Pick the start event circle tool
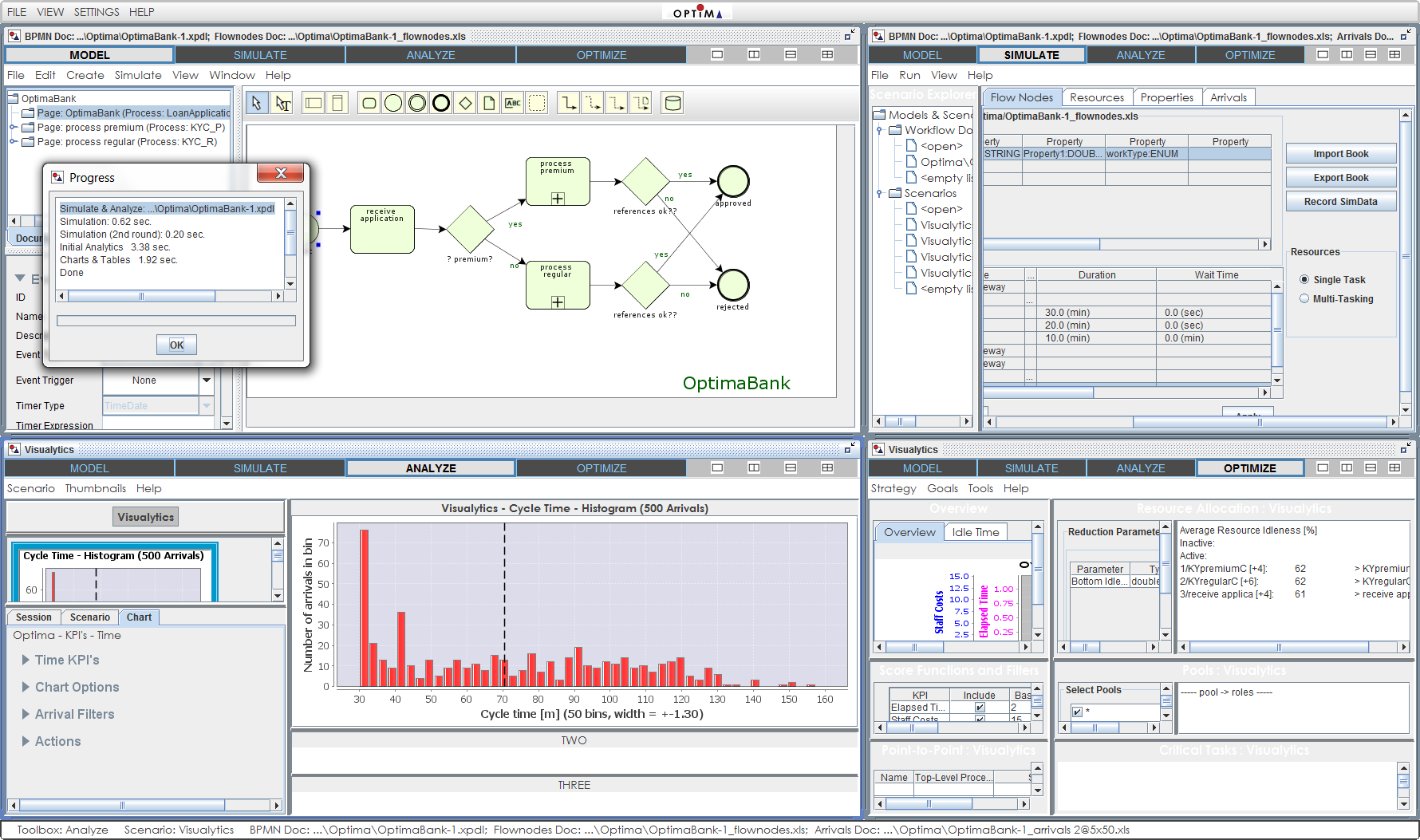This screenshot has width=1420, height=840. (393, 103)
